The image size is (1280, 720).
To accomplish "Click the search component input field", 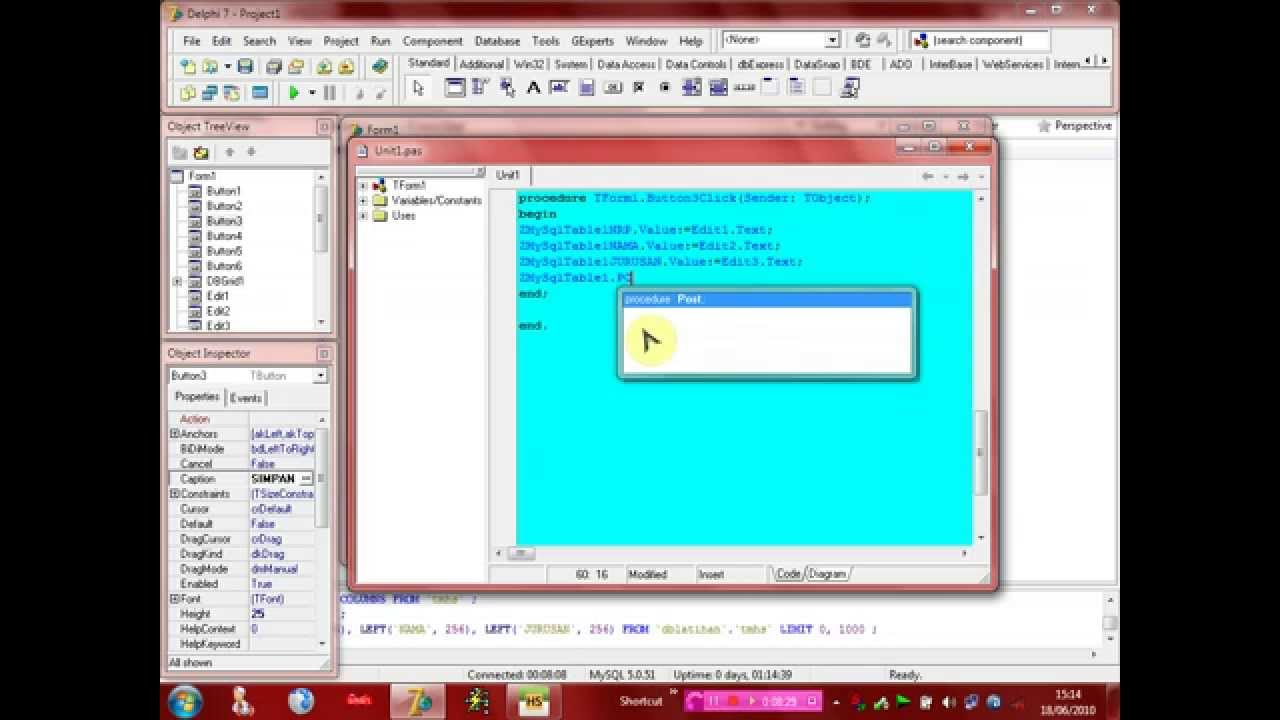I will (x=988, y=40).
